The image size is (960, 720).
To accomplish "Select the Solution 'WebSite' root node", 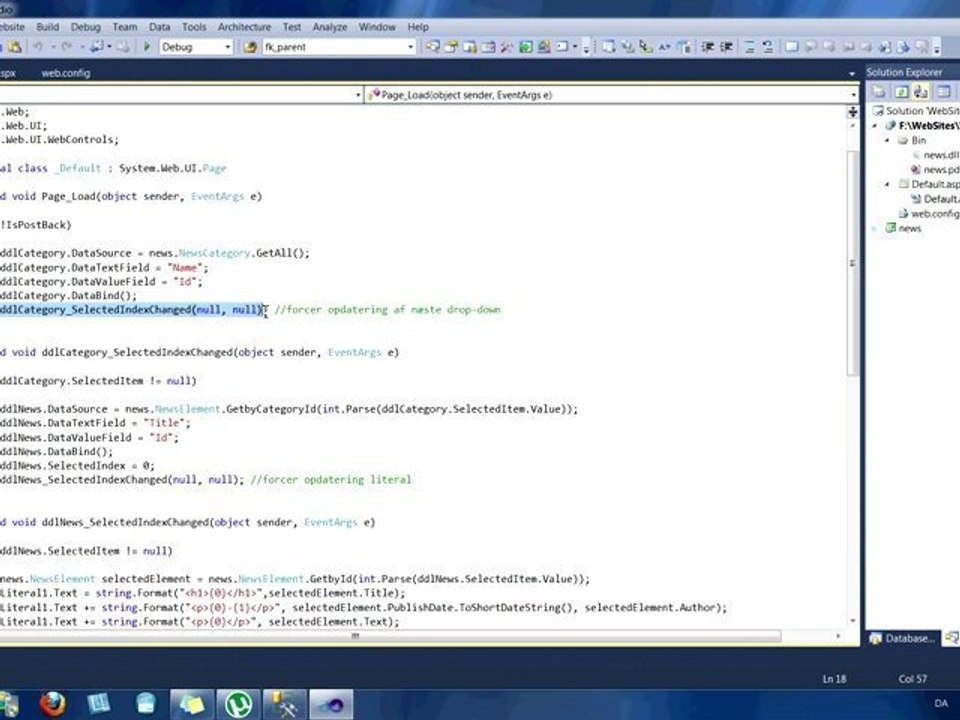I will [916, 111].
